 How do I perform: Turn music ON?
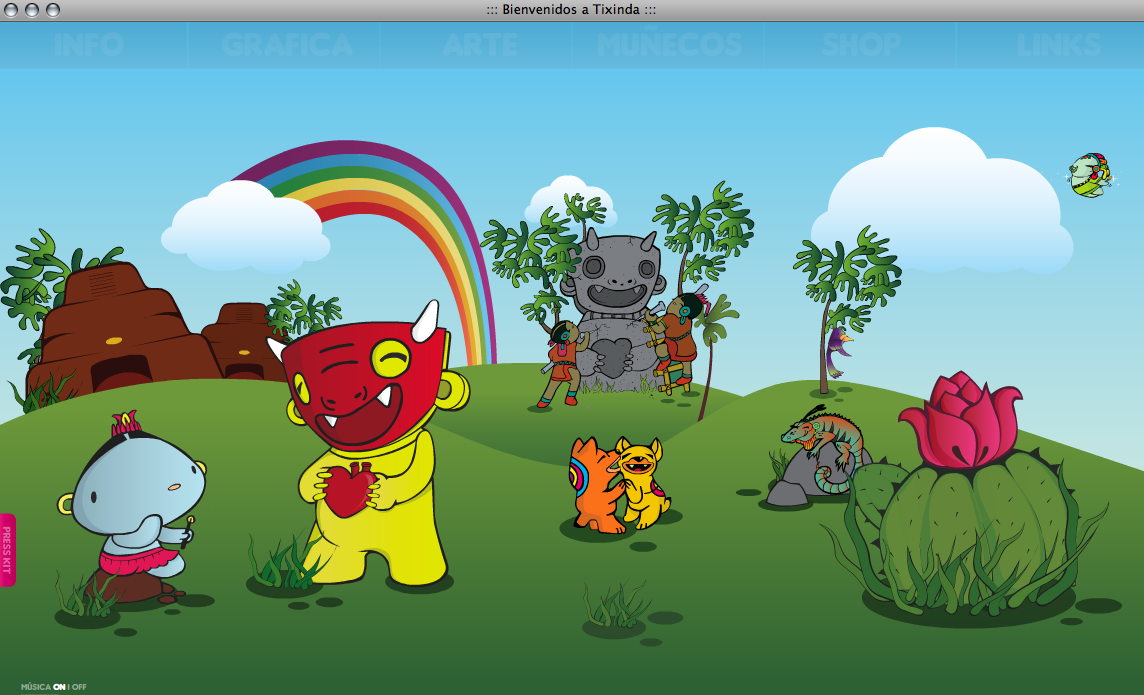(x=59, y=688)
